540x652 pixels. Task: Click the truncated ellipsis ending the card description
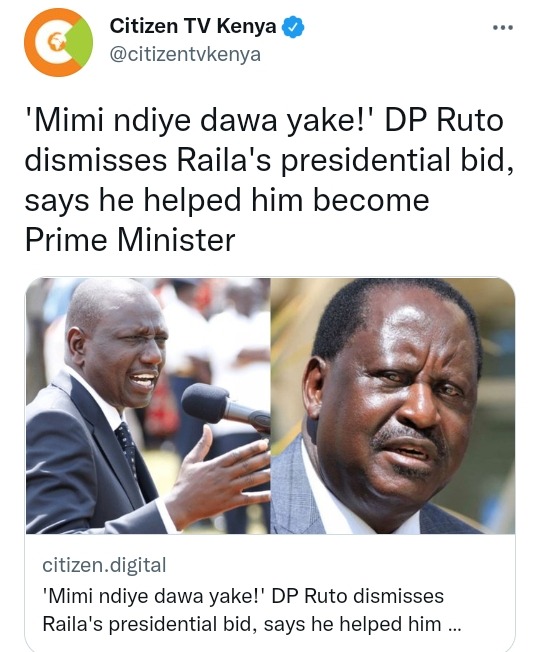click(455, 629)
